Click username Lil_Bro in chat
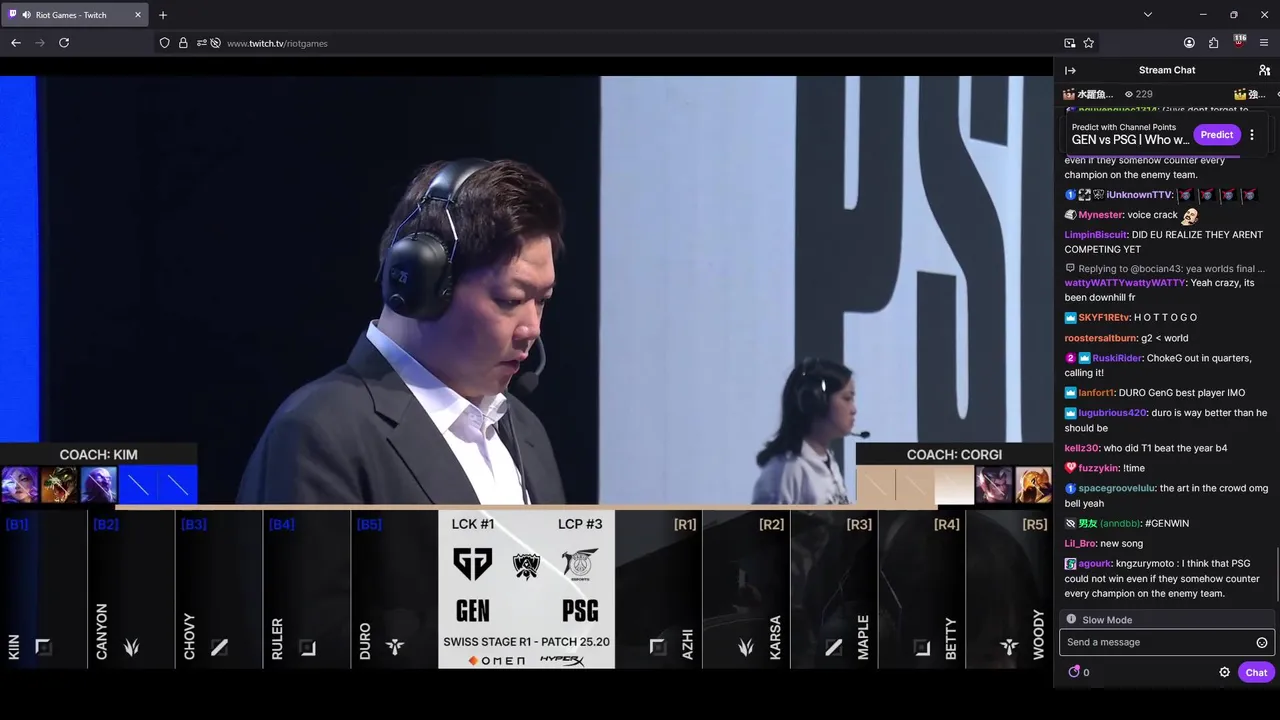 tap(1080, 543)
